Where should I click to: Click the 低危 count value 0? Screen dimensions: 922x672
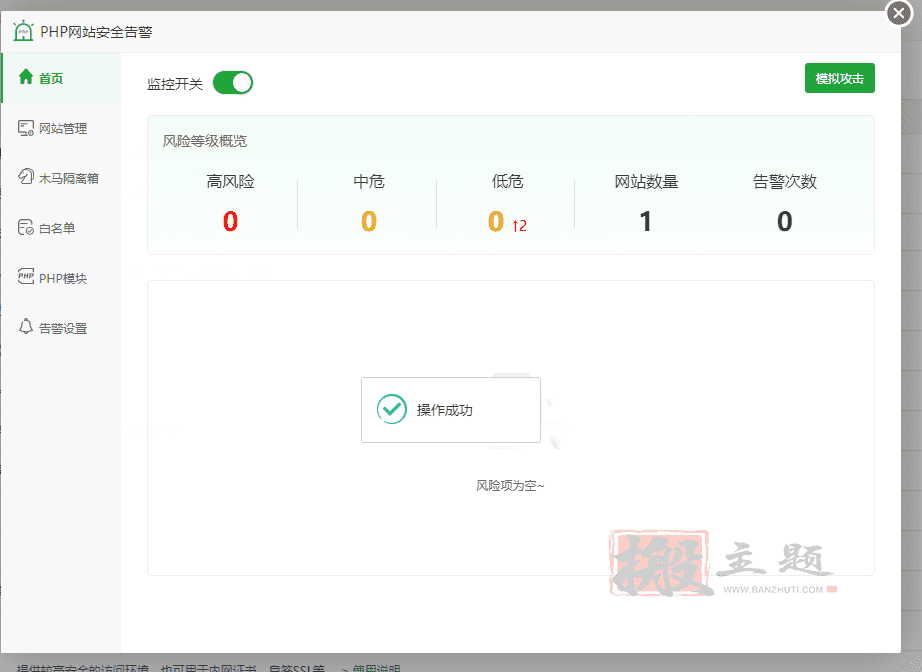496,222
